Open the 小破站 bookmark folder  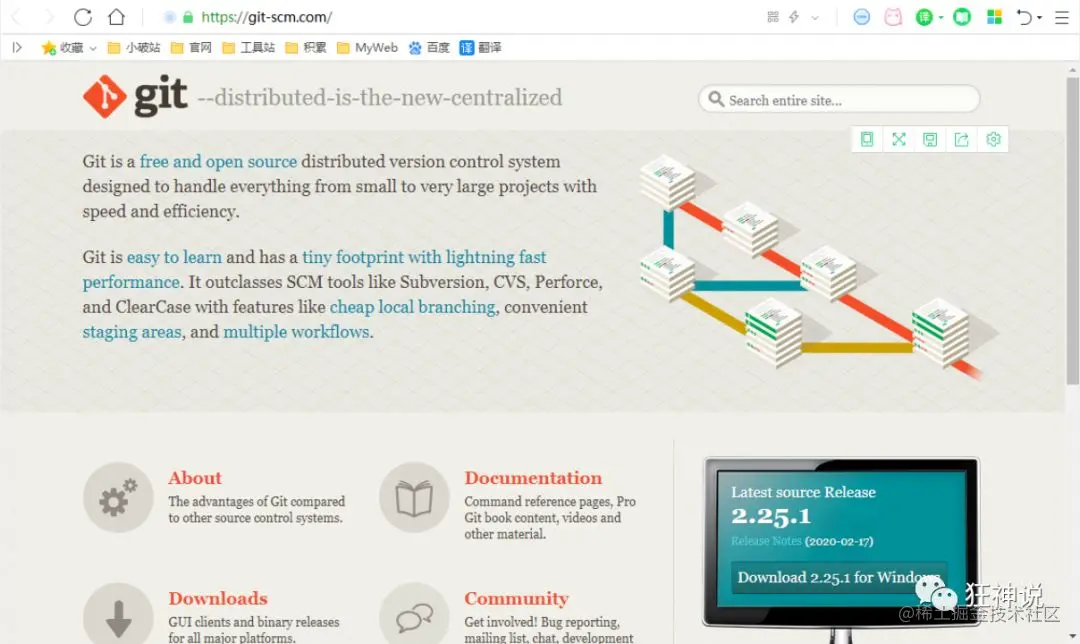(x=134, y=48)
